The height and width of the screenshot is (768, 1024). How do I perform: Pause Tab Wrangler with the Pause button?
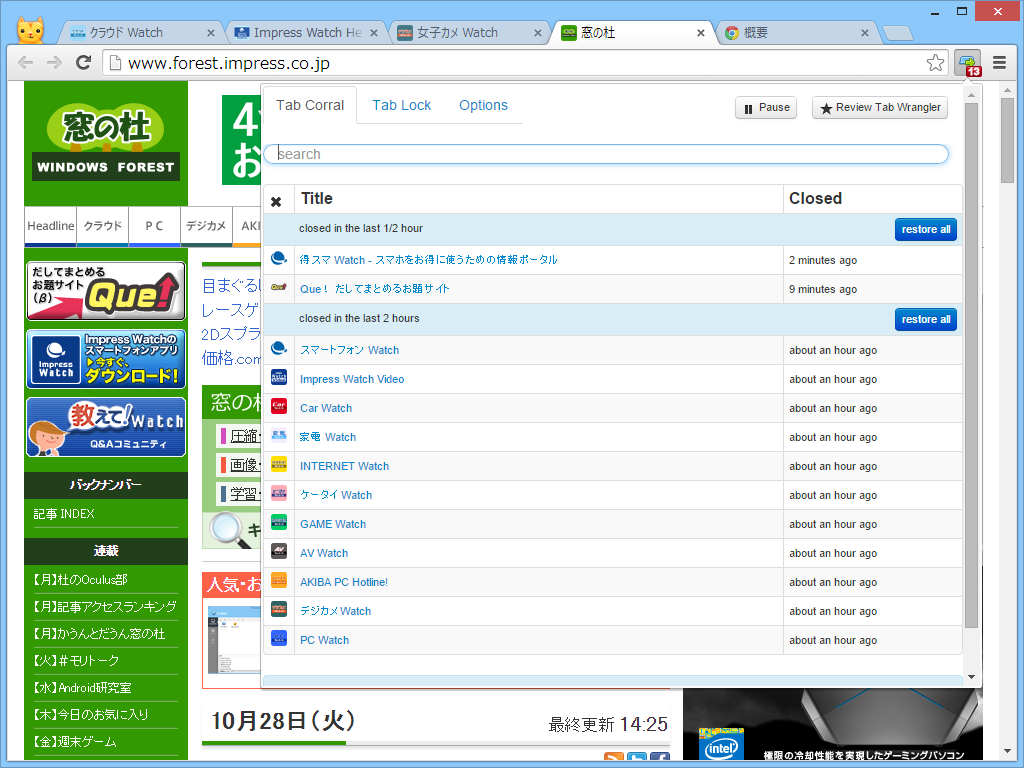point(765,107)
